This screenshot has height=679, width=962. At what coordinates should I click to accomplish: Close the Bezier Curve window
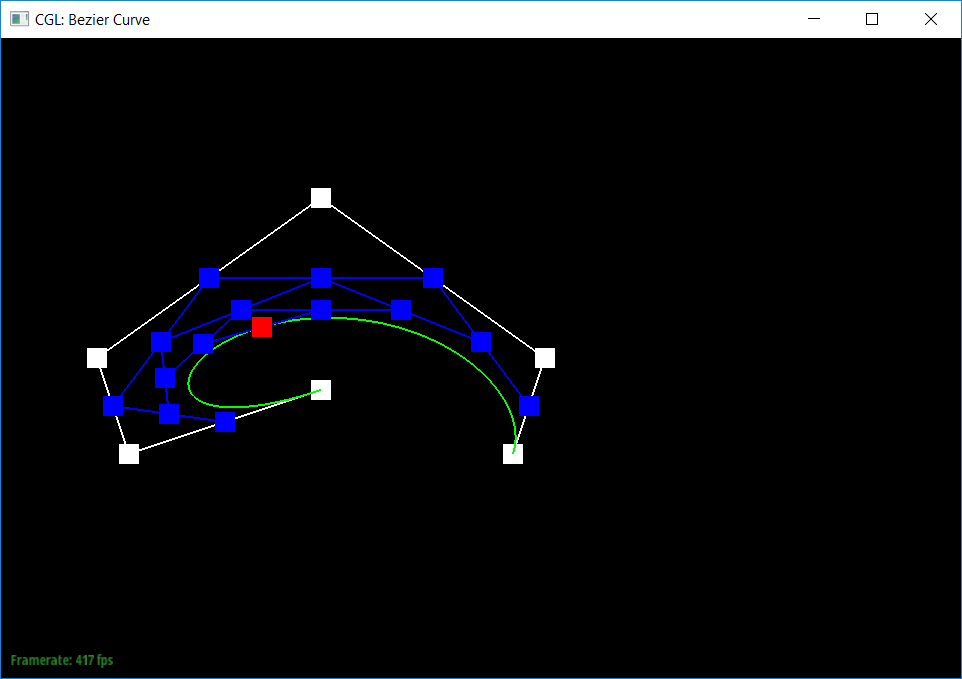931,19
